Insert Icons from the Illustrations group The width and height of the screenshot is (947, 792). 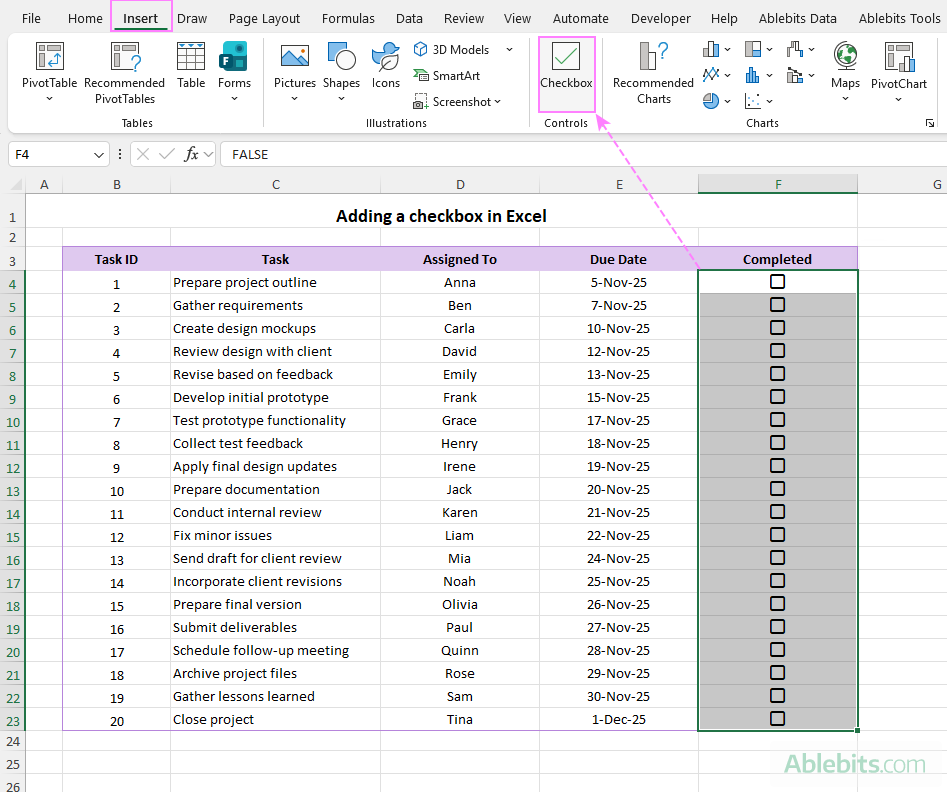tap(386, 70)
